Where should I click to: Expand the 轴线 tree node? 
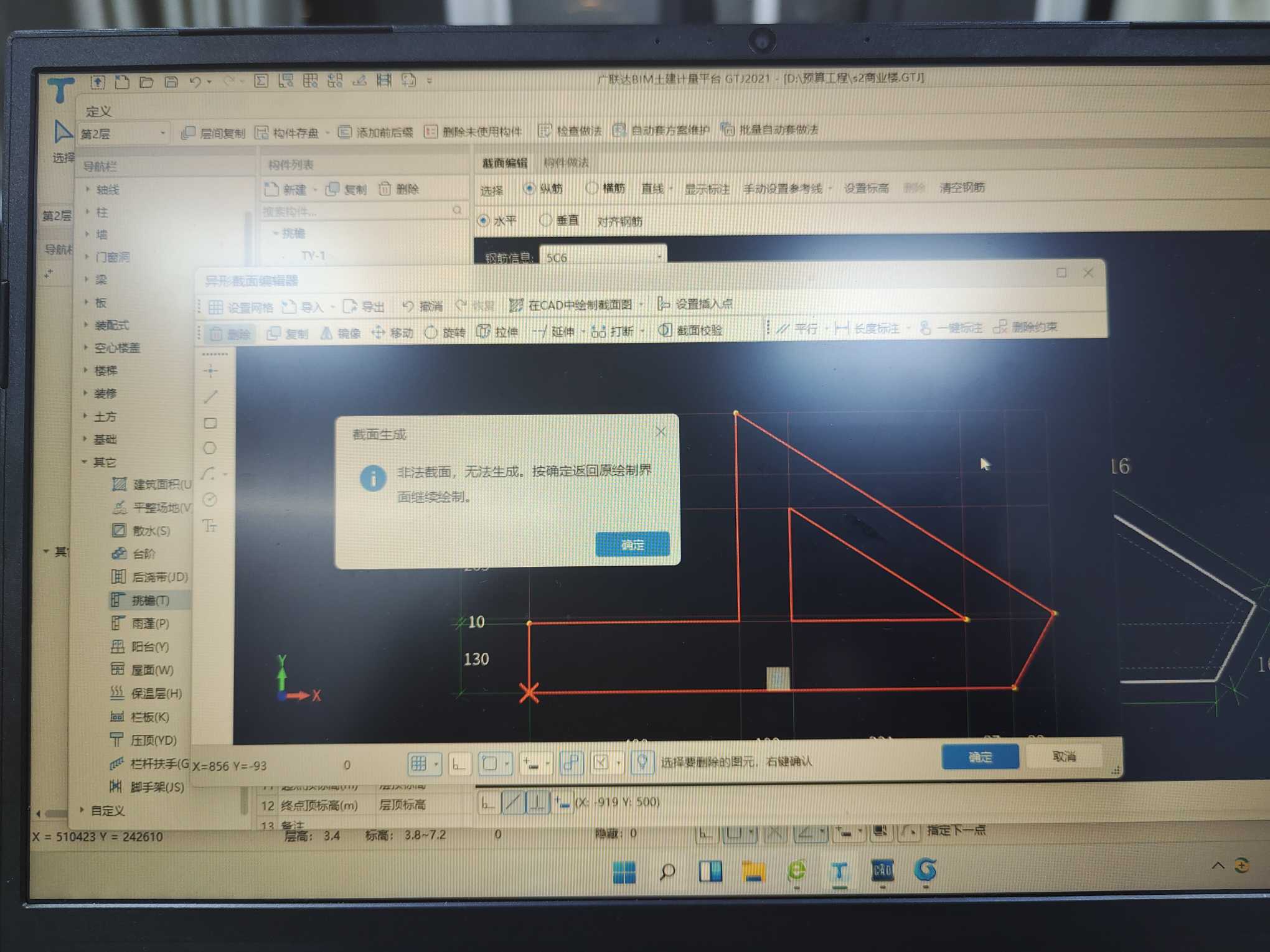(87, 189)
